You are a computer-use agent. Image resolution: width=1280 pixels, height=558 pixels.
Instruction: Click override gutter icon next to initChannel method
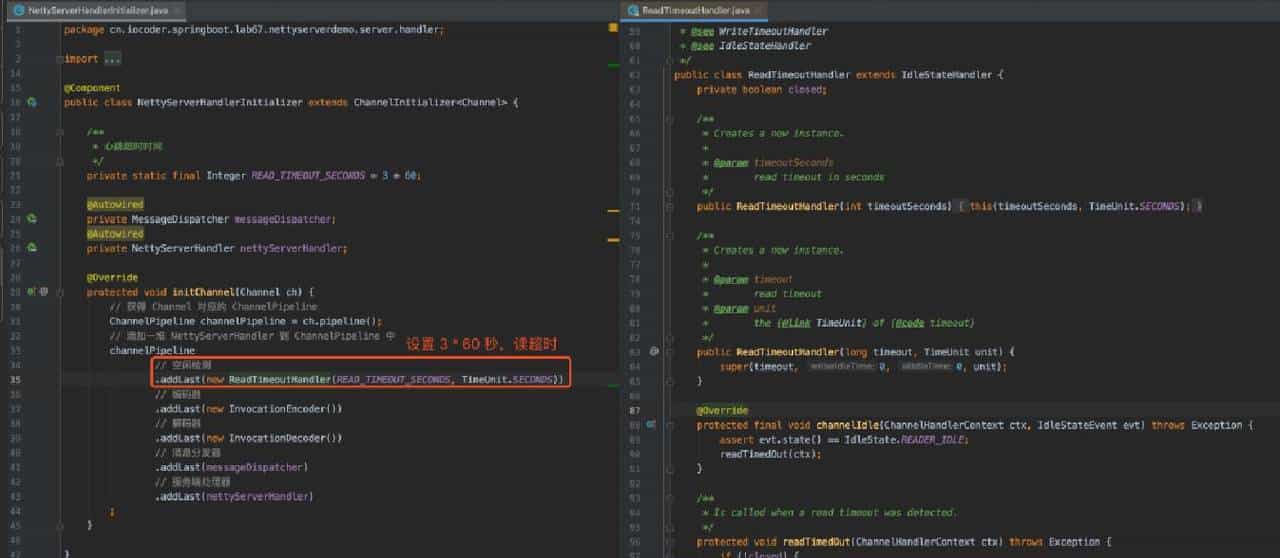click(32, 292)
